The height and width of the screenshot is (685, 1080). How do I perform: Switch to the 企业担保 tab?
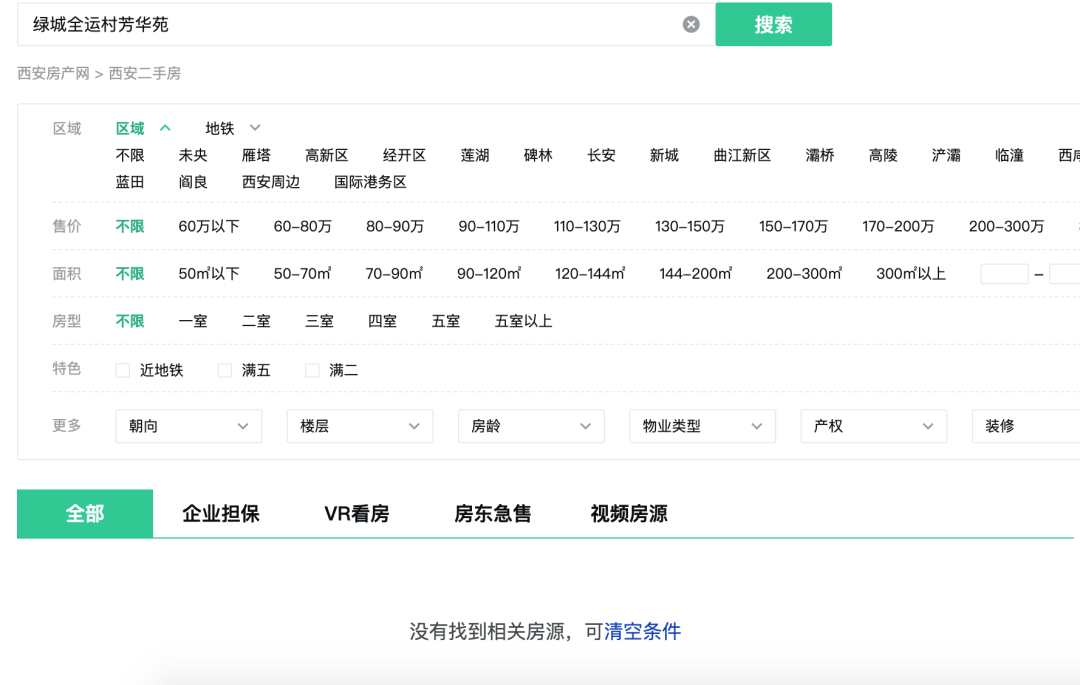pos(221,514)
